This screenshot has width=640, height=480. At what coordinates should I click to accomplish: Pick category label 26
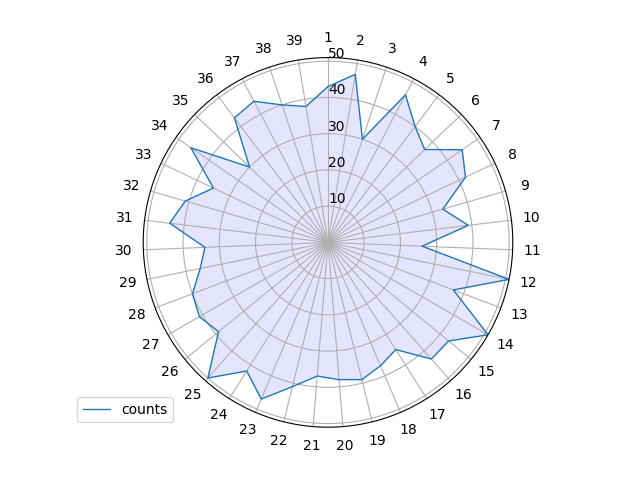(x=169, y=371)
